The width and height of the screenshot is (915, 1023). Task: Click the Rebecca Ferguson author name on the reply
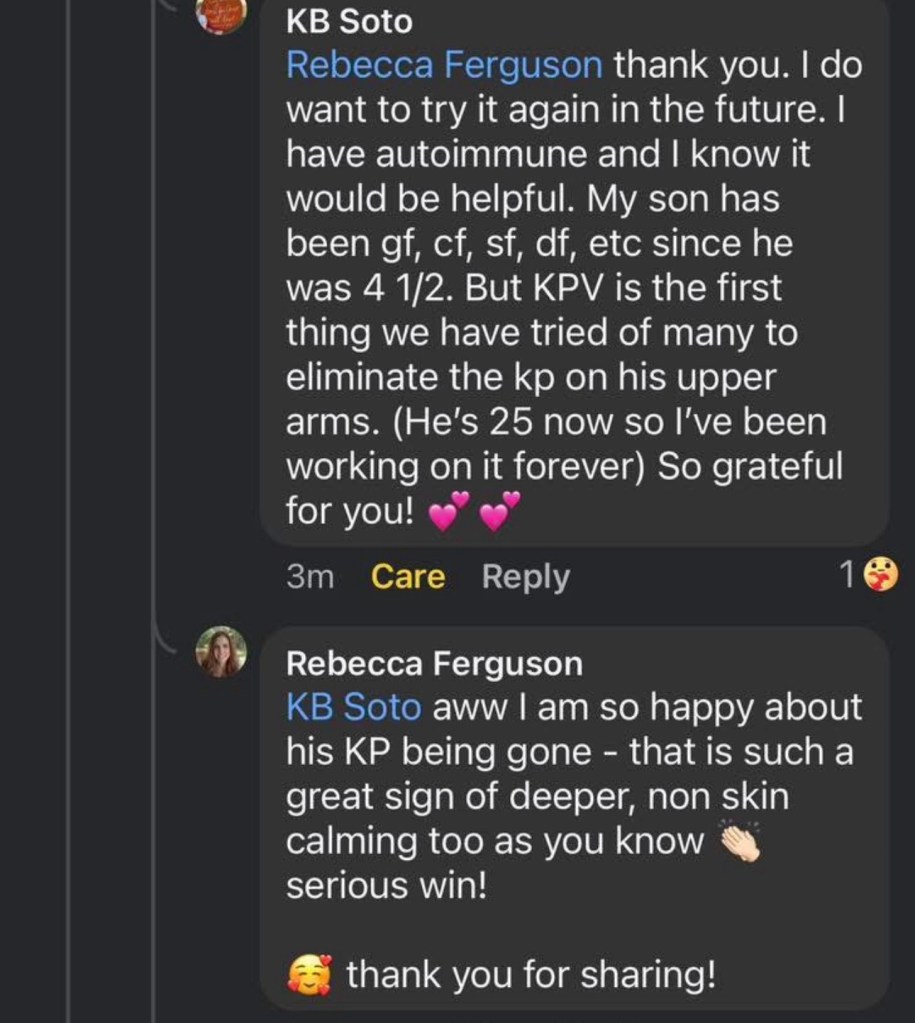[433, 663]
